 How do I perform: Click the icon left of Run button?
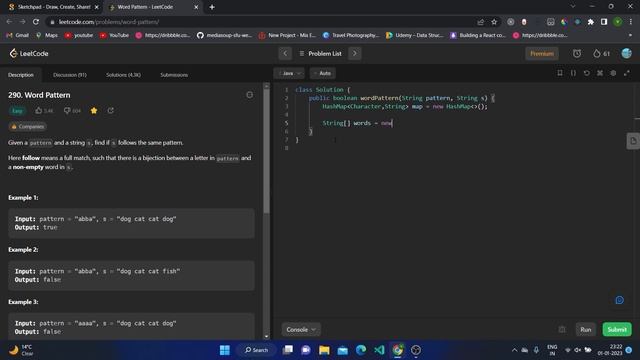(x=562, y=329)
